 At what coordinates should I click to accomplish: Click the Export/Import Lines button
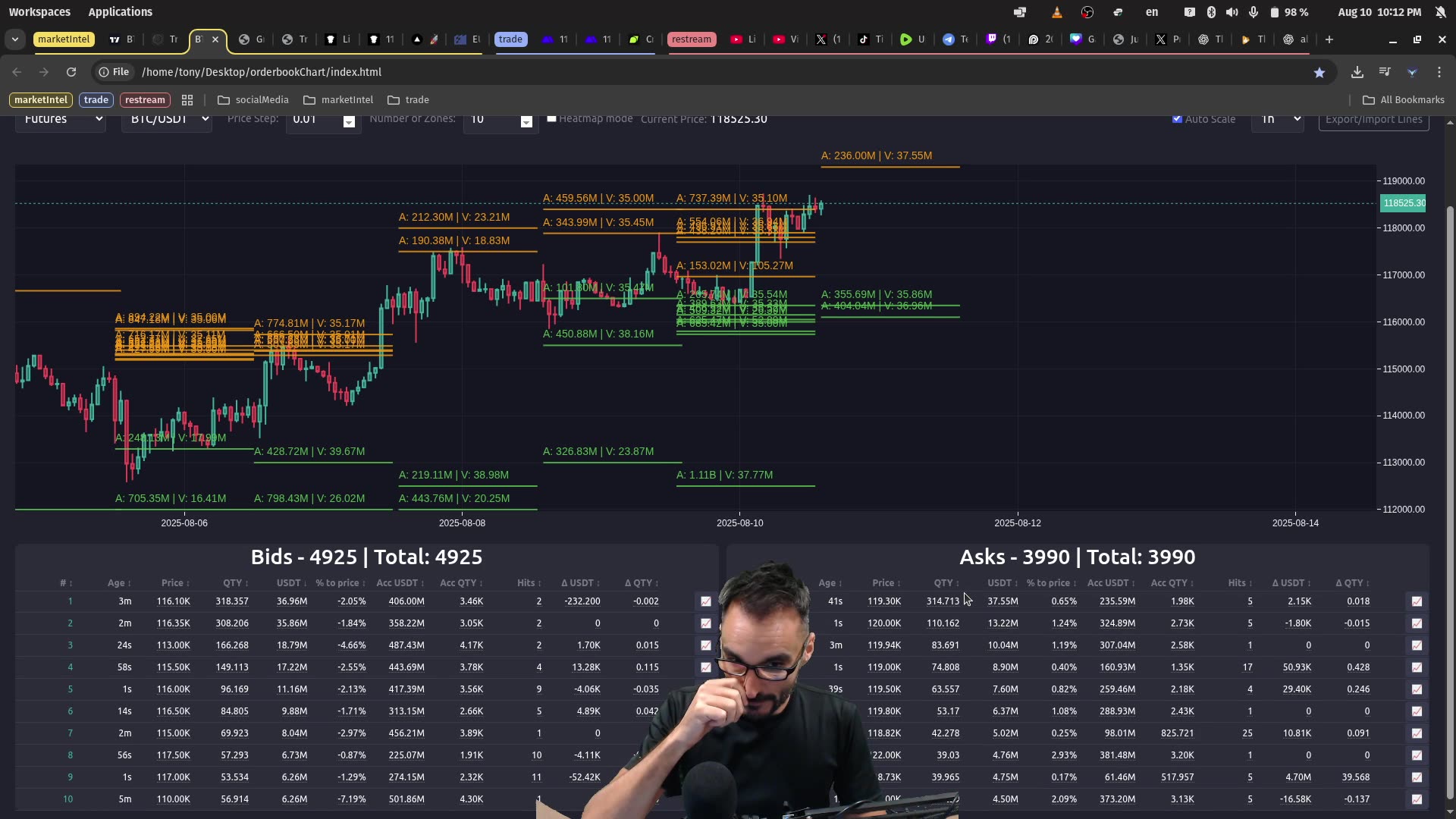click(x=1373, y=119)
